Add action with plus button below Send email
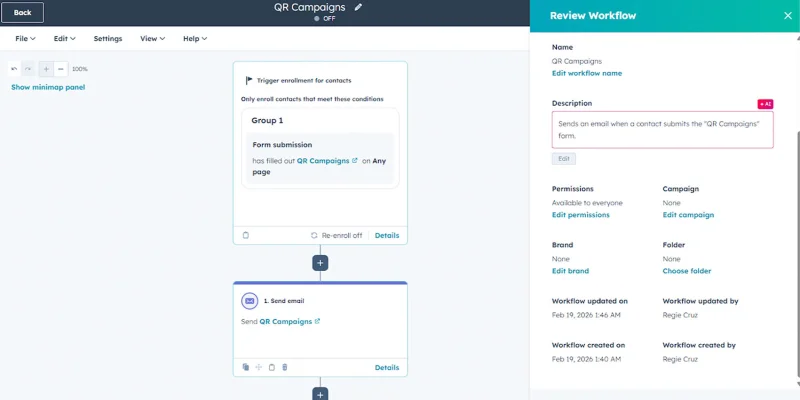The image size is (800, 400). [320, 394]
